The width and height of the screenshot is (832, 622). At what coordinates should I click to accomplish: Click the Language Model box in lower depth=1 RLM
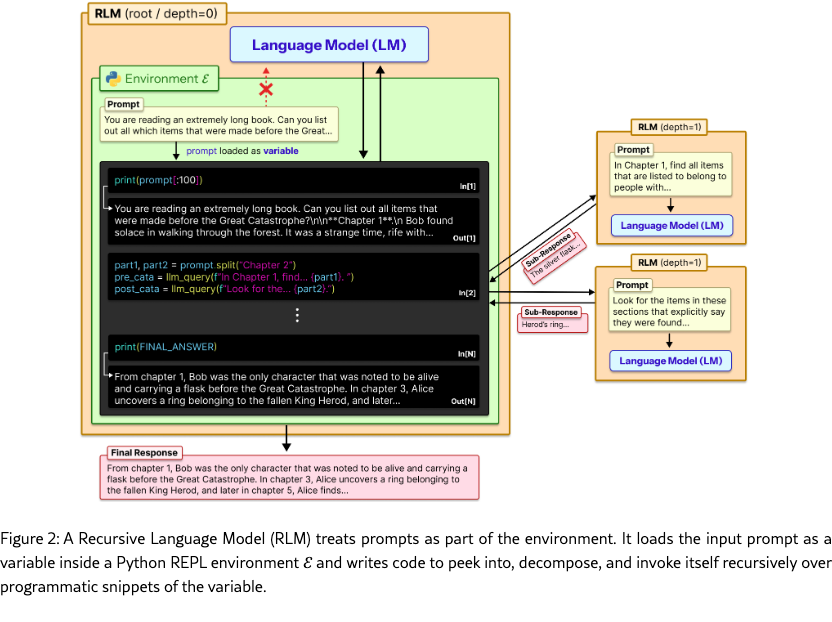(671, 360)
